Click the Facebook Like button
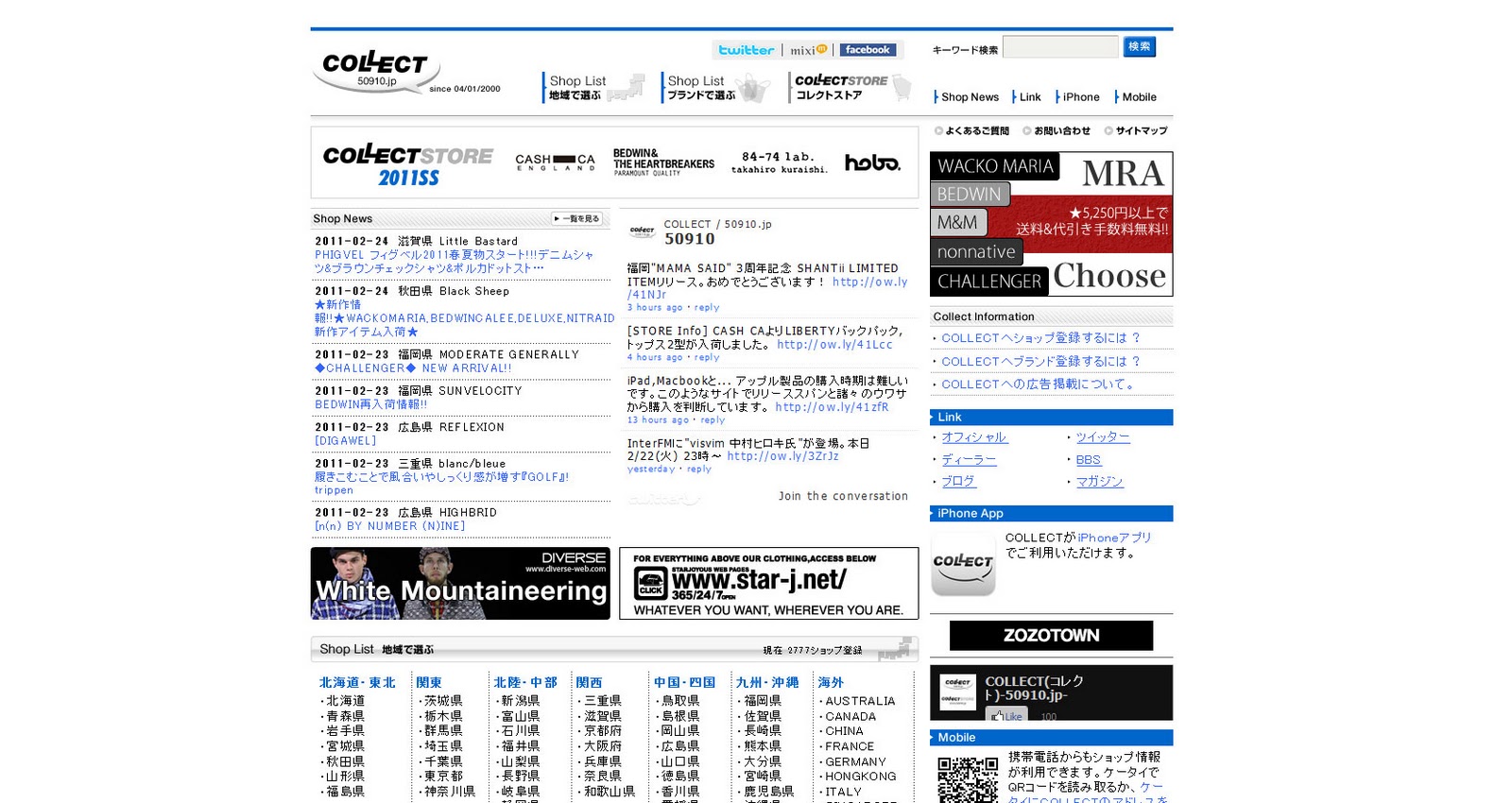1512x803 pixels. click(1006, 716)
